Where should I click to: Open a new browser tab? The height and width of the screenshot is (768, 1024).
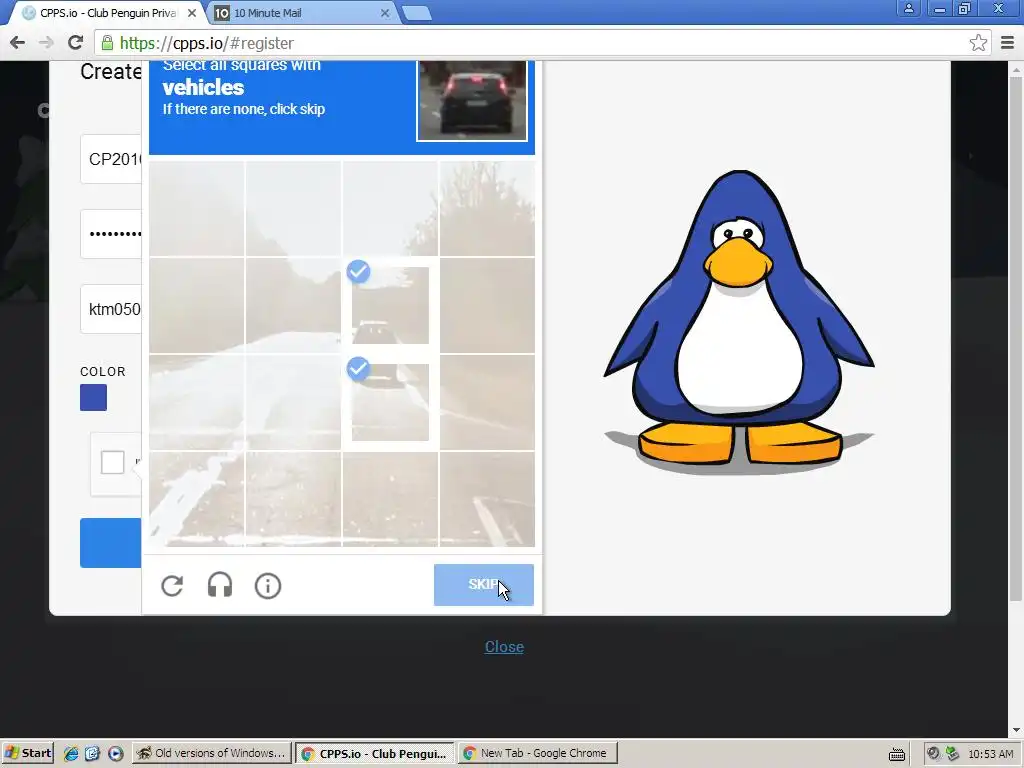coord(416,13)
